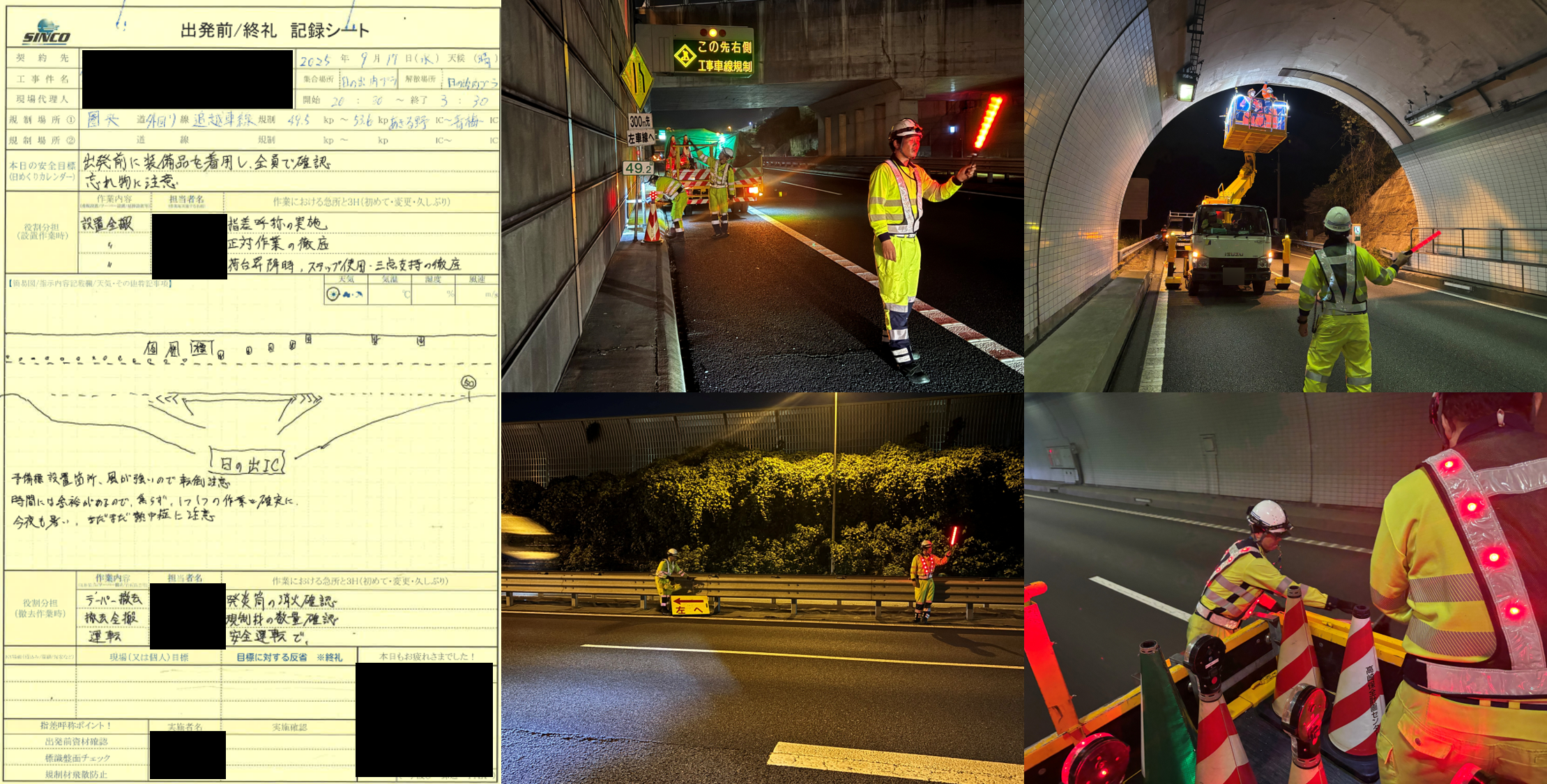
Task: Click the 出発前/終礼 記録シート title
Action: tap(274, 30)
